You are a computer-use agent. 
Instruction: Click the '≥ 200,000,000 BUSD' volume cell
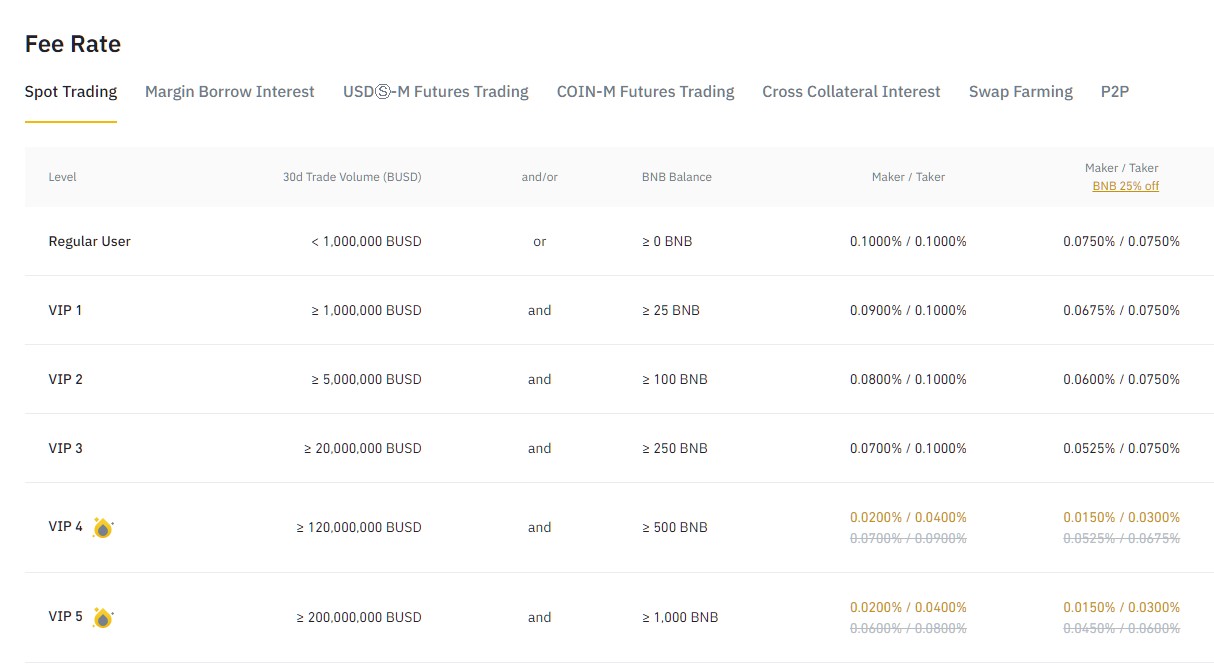[x=359, y=617]
